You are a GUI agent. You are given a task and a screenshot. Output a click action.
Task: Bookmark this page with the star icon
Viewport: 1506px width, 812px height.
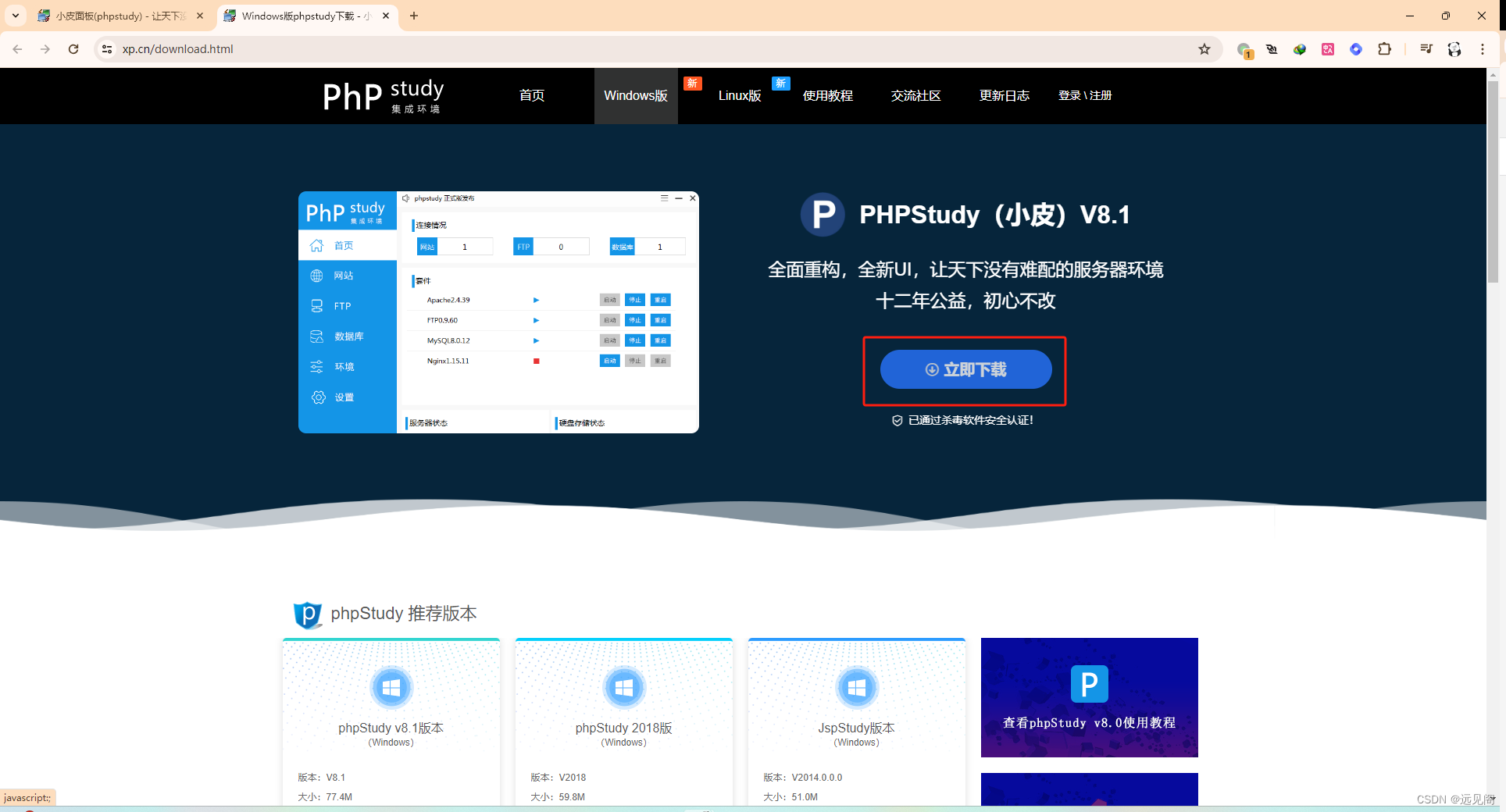[1204, 49]
